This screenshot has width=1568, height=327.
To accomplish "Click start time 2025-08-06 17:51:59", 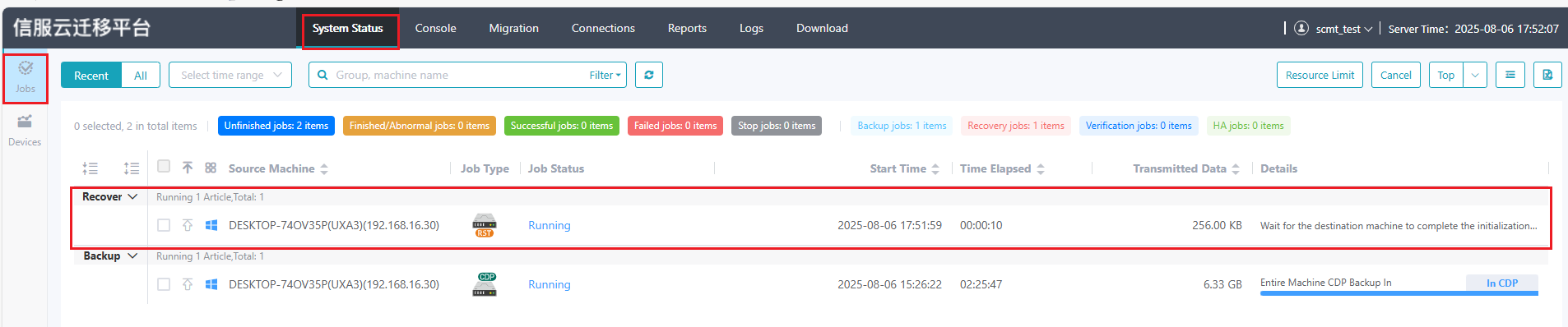I will [x=889, y=225].
